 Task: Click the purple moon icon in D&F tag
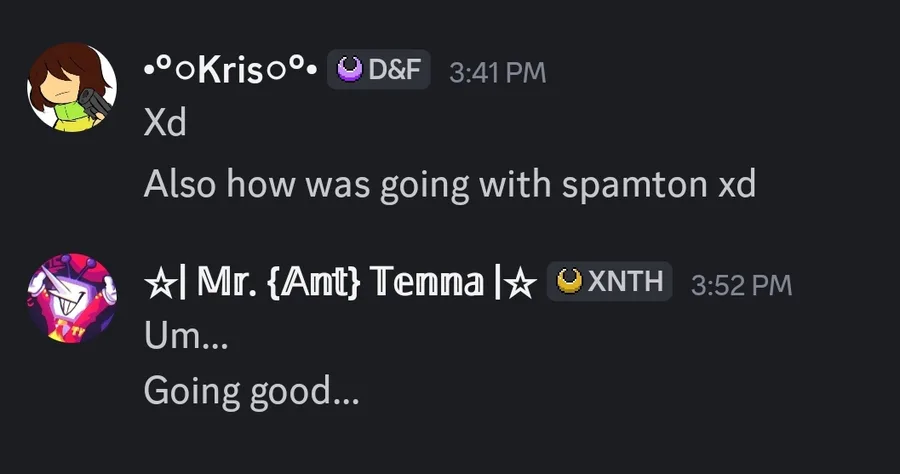(x=349, y=69)
